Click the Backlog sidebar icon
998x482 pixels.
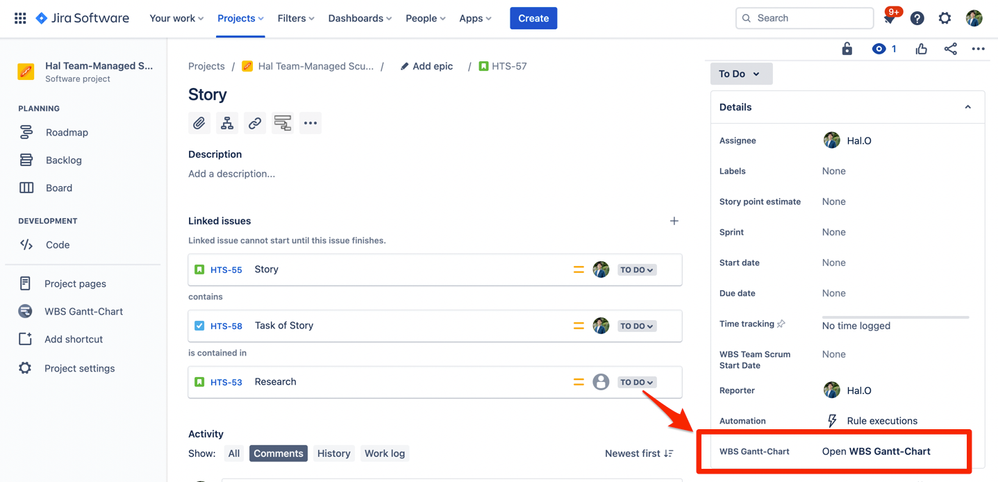[x=26, y=160]
